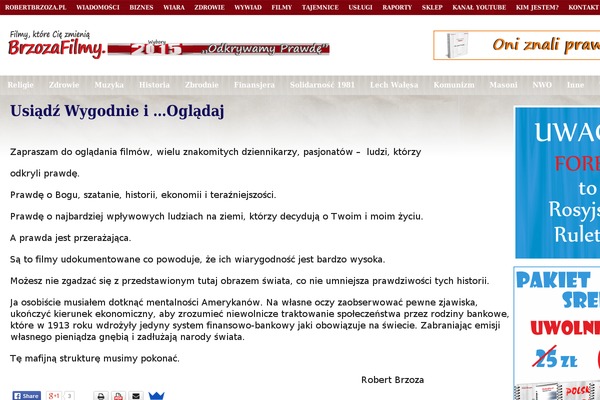Click the heading 'Usiądź Wygodnie i ...Oglądaj'
The height and width of the screenshot is (400, 600).
[117, 111]
